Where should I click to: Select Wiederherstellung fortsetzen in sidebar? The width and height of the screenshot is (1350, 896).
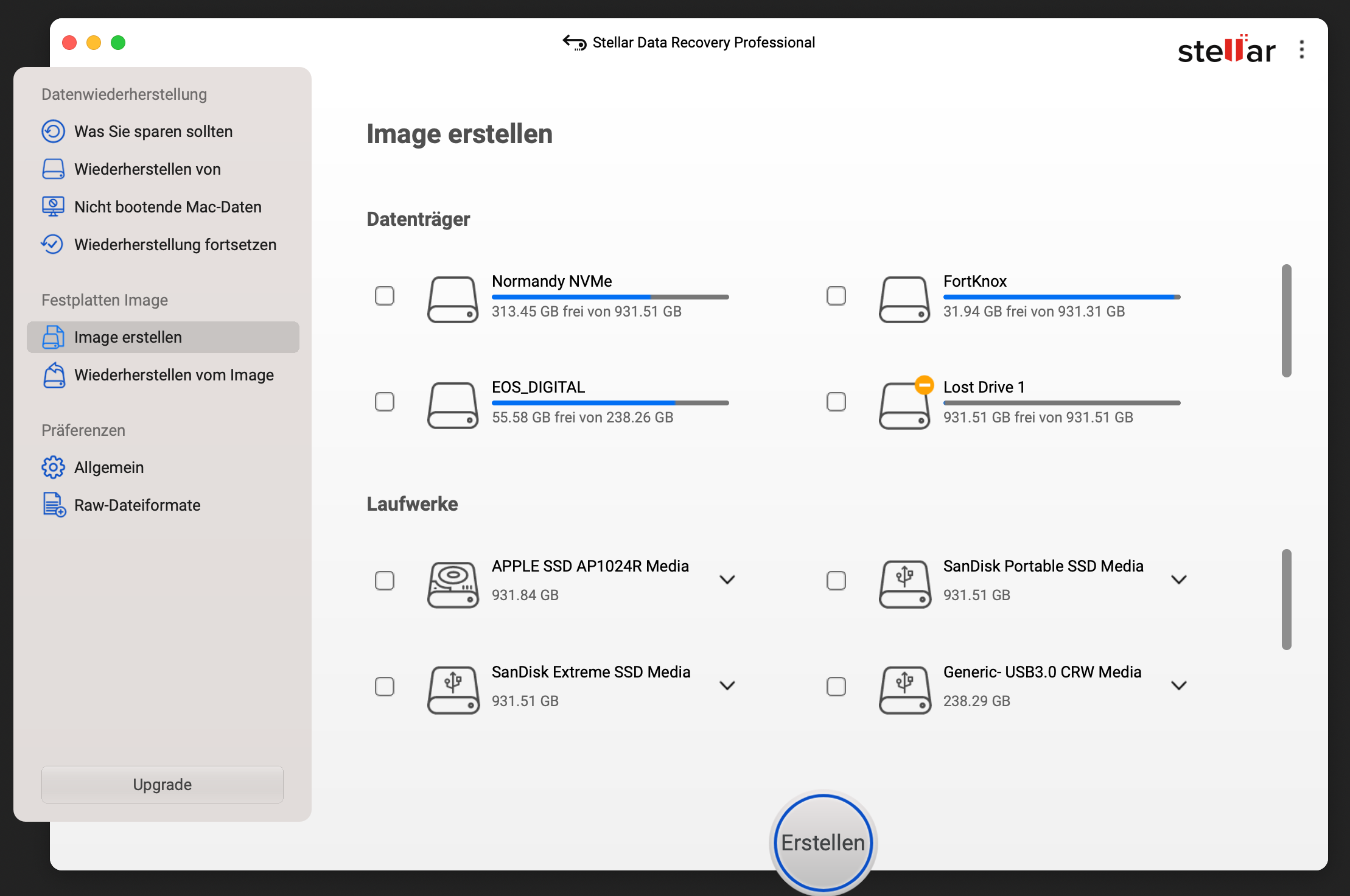click(163, 245)
